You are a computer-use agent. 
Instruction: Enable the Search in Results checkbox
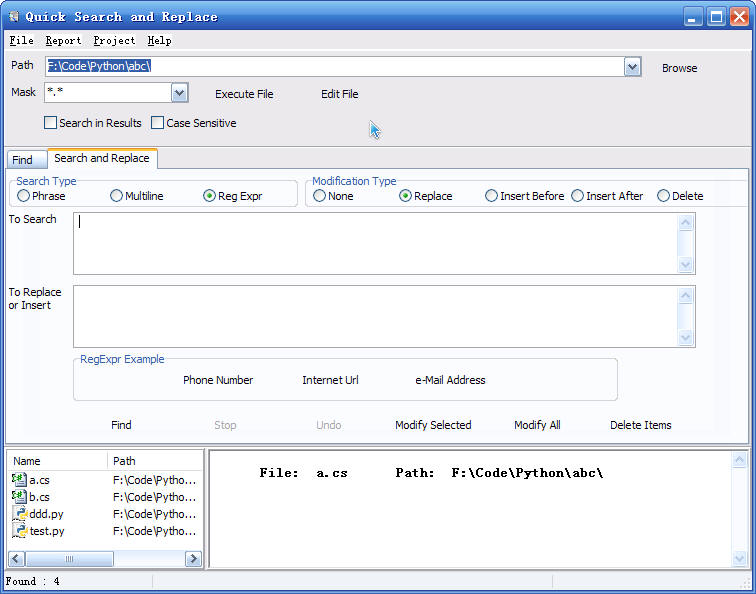[x=51, y=123]
